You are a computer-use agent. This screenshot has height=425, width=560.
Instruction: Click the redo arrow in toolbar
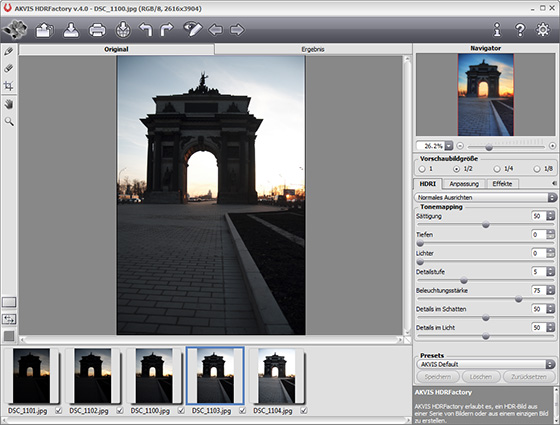(166, 30)
